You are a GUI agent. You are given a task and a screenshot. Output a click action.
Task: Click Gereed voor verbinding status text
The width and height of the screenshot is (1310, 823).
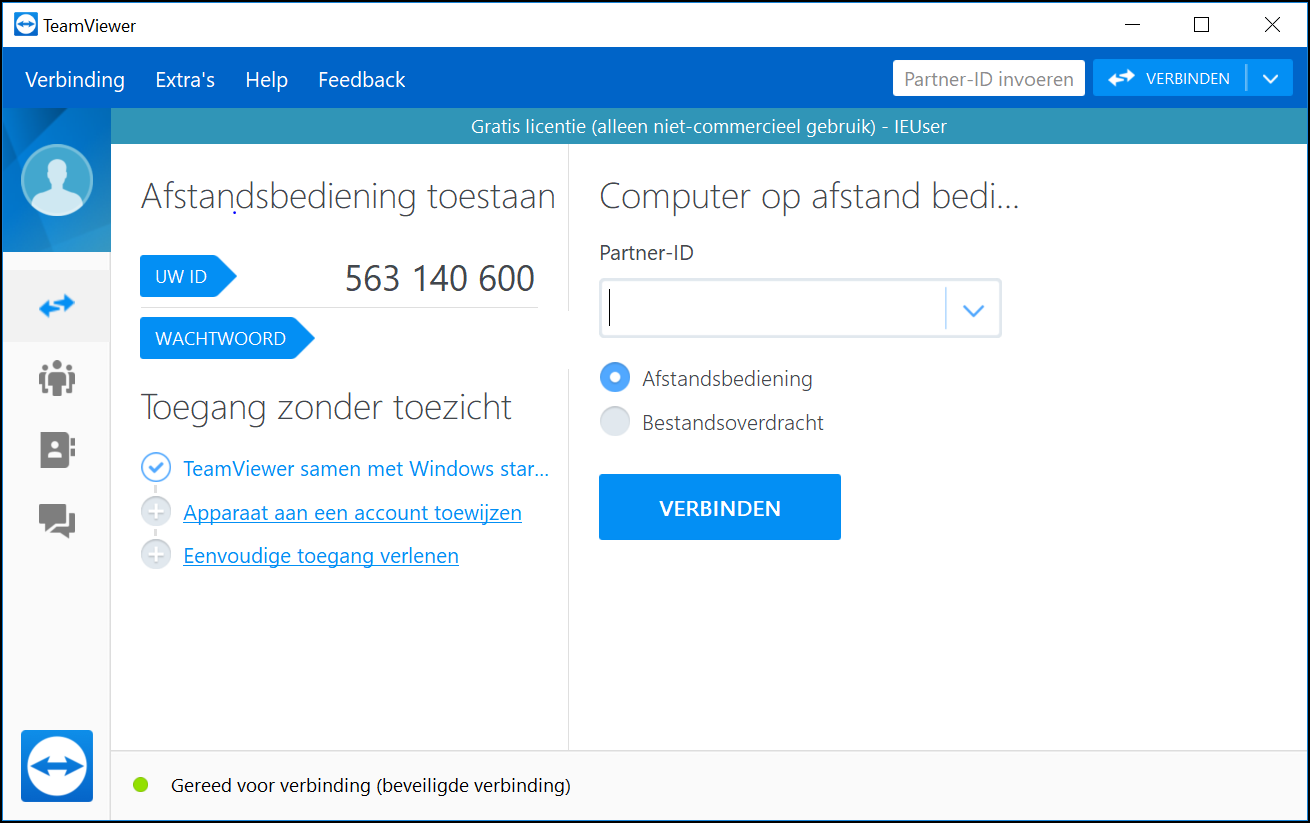(x=371, y=785)
